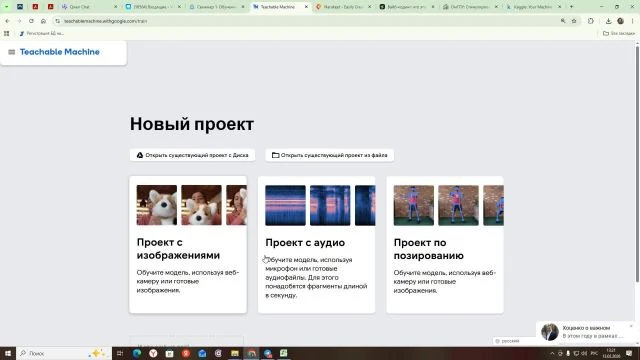Open the page zoom icon in address bar
This screenshot has width=640, height=360.
(563, 21)
